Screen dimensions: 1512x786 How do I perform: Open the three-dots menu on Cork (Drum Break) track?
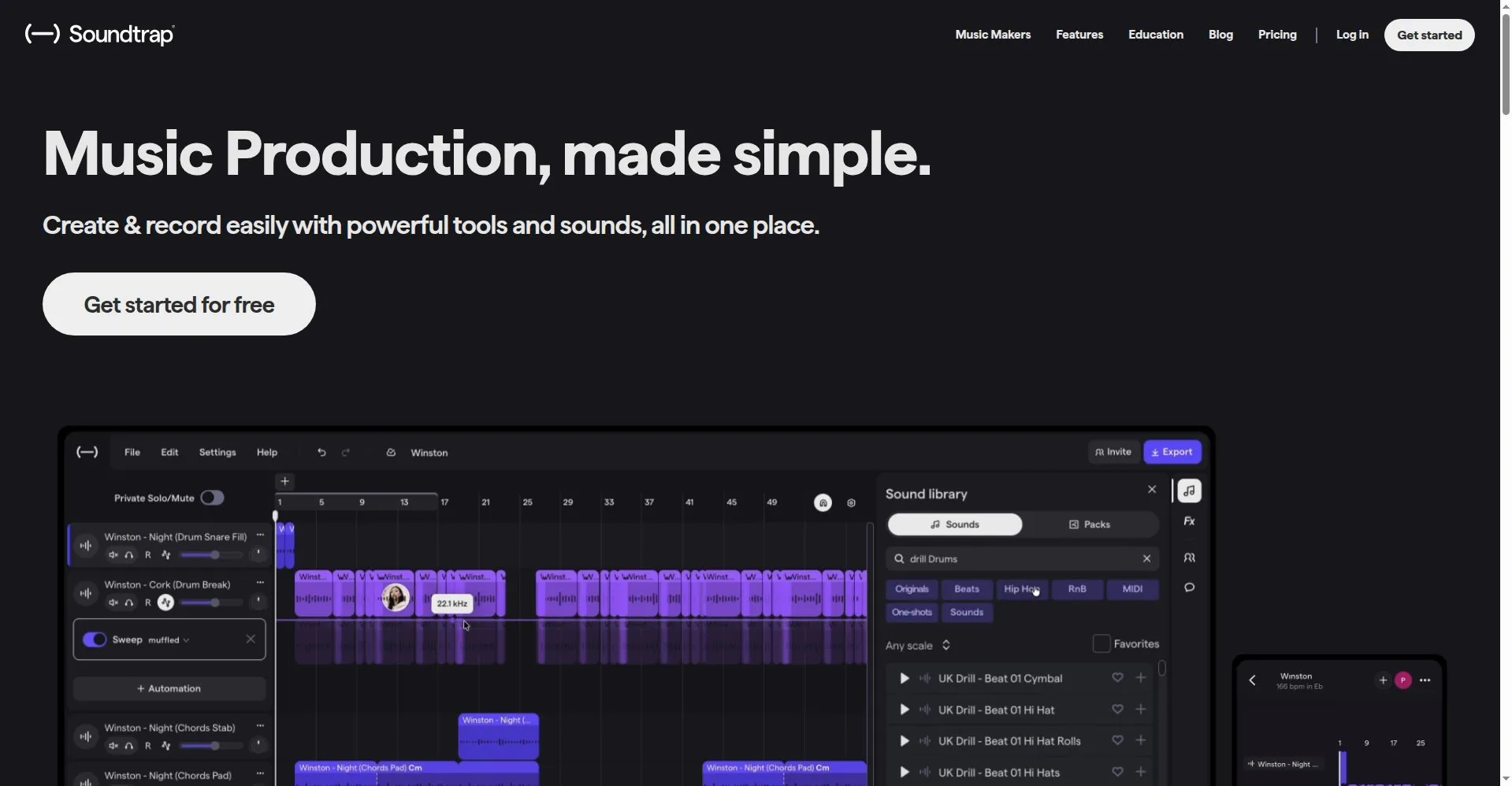click(x=260, y=583)
